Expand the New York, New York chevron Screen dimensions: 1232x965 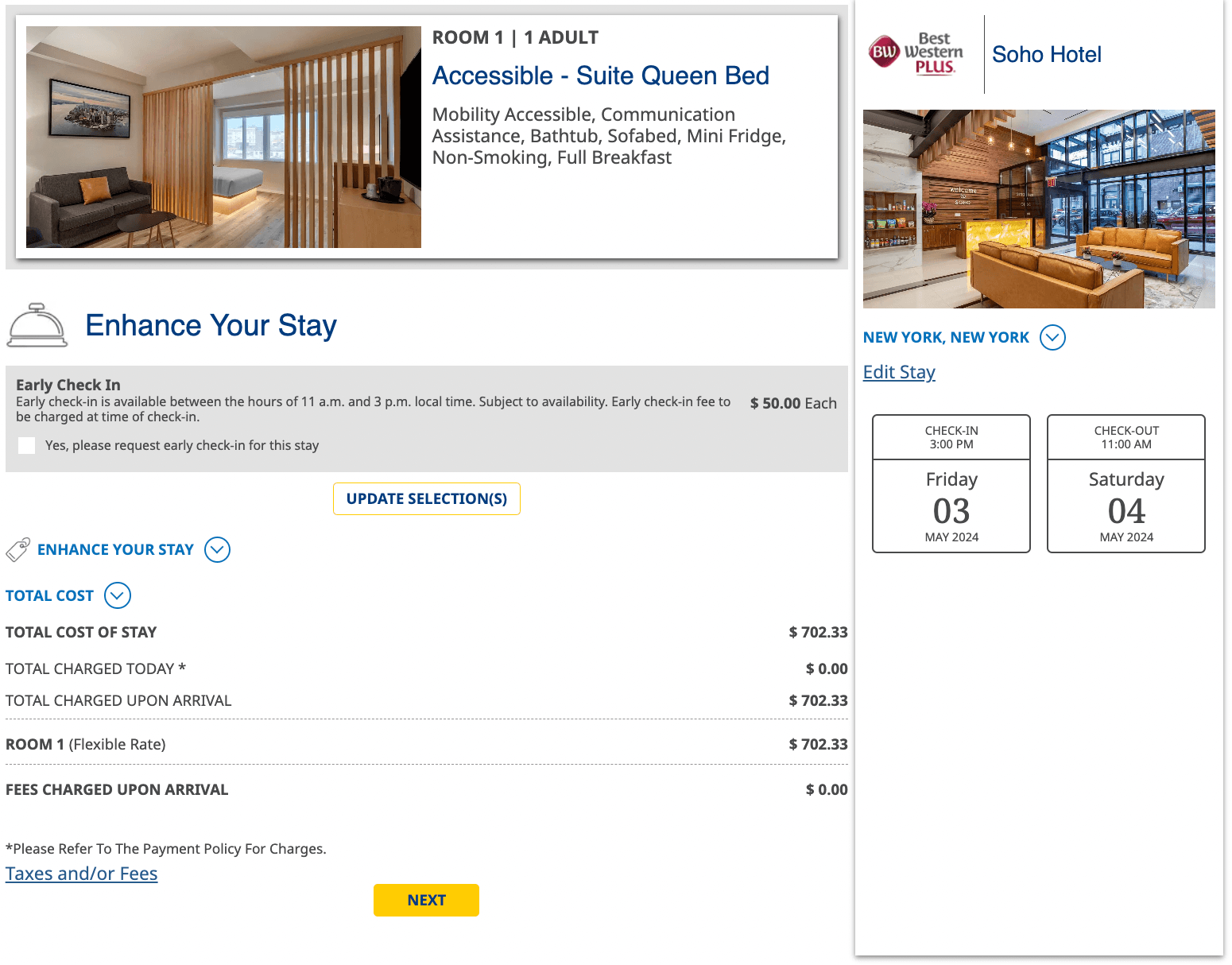1052,337
